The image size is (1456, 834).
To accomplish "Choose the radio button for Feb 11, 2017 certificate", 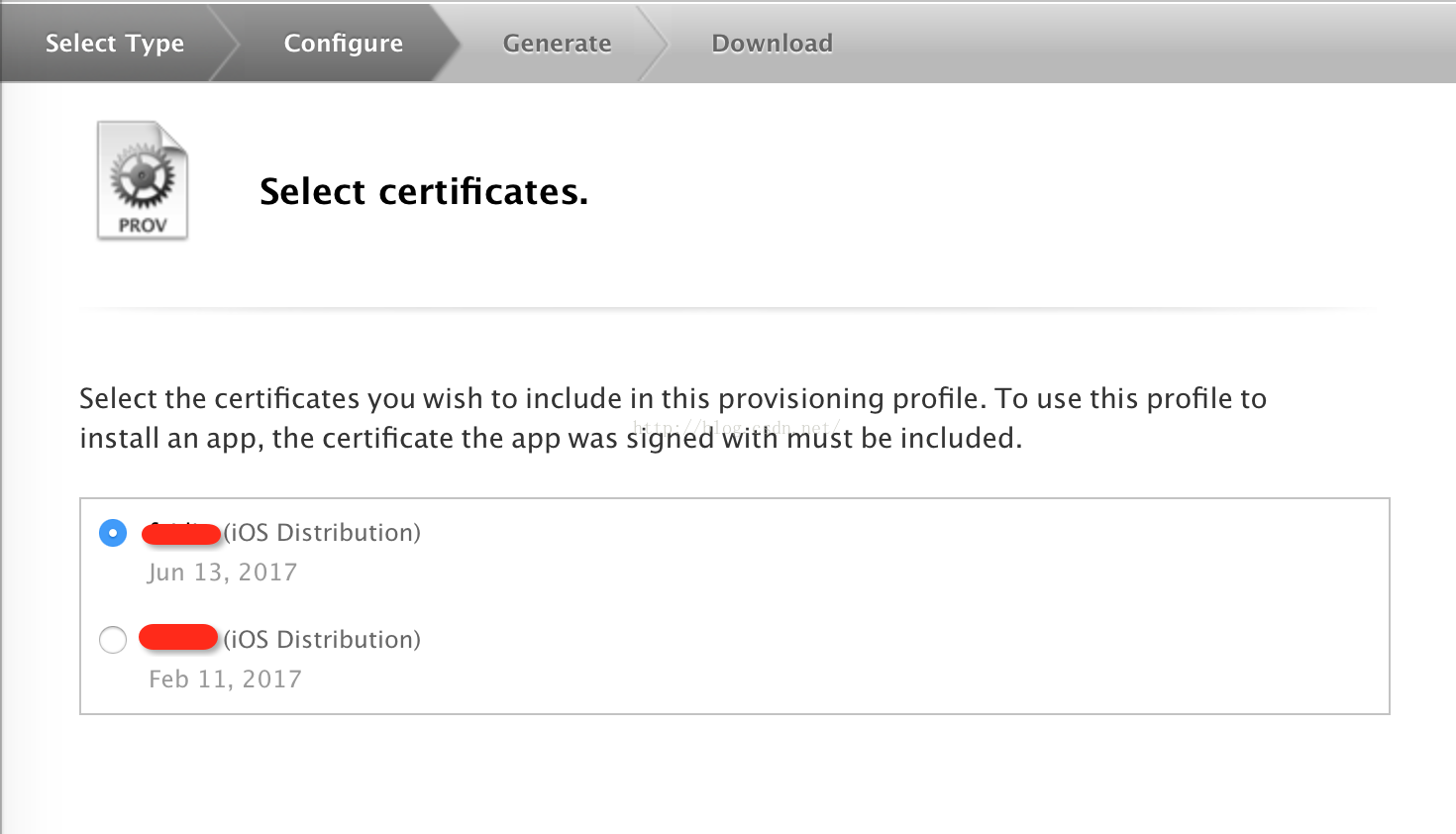I will [113, 640].
